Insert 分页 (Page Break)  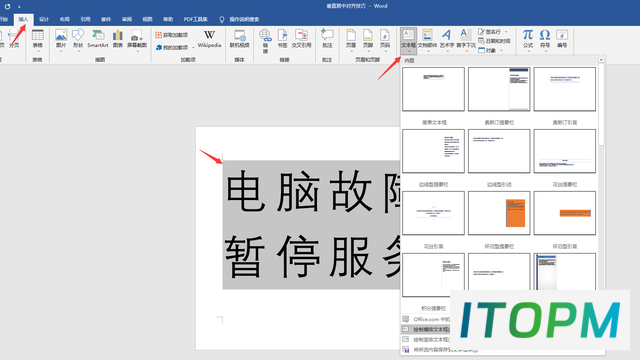pyautogui.click(x=14, y=40)
